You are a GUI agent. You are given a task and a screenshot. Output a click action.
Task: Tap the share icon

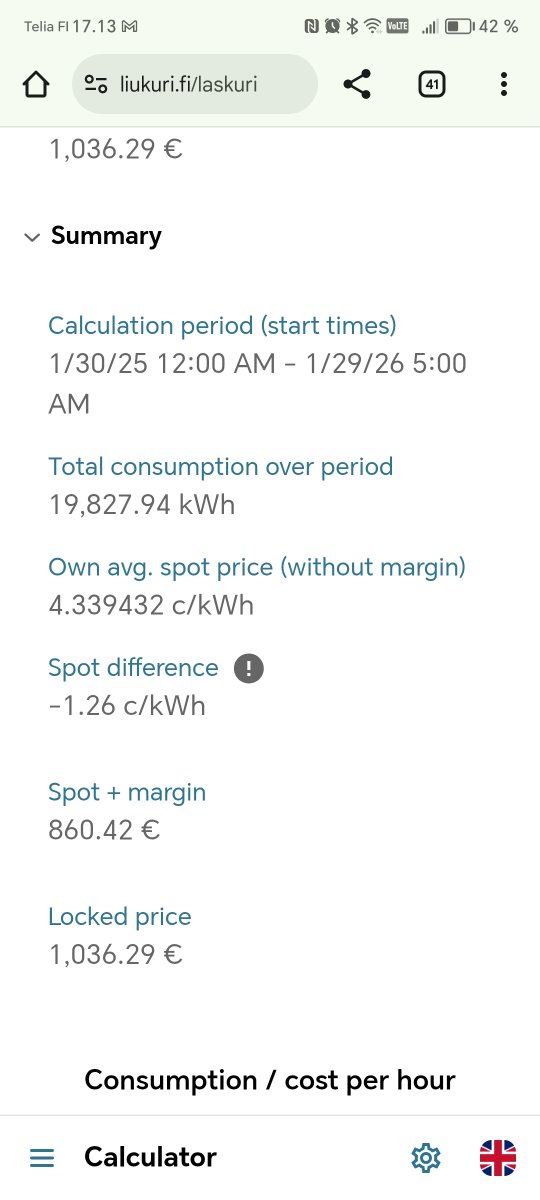point(357,85)
